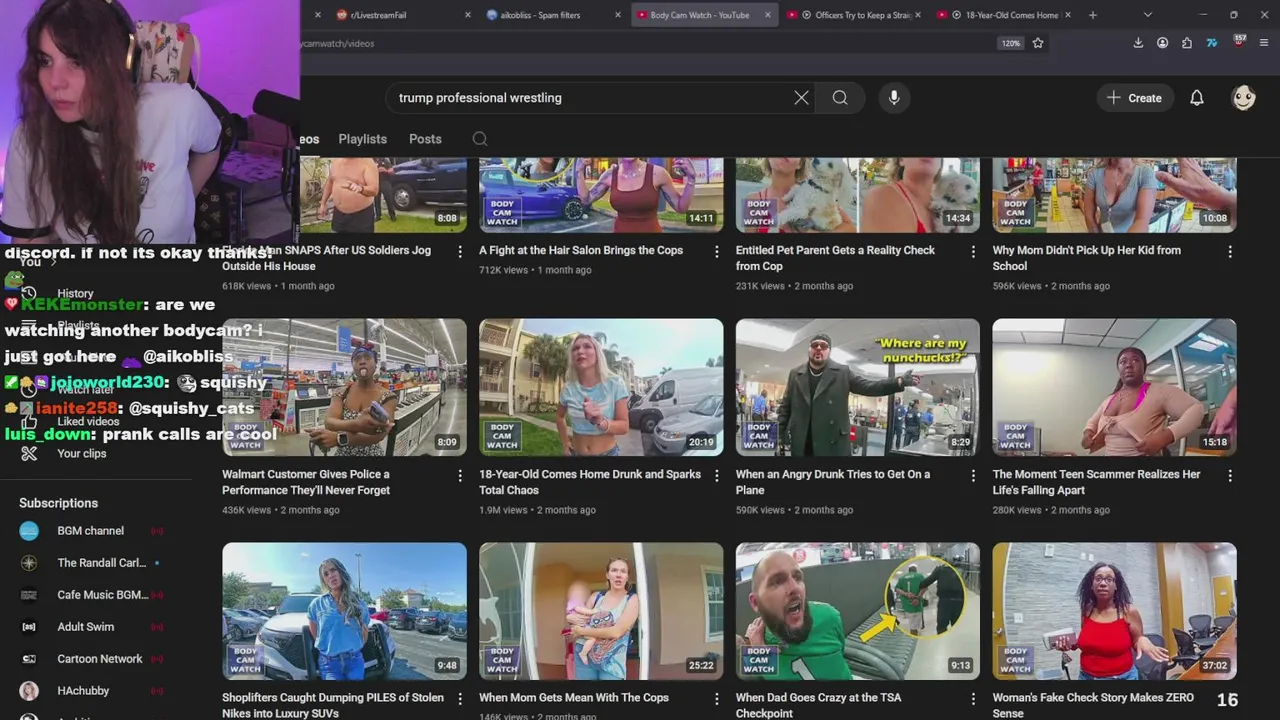Play Dad Goes Crazy at TSA thumbnail
The width and height of the screenshot is (1280, 720).
858,611
